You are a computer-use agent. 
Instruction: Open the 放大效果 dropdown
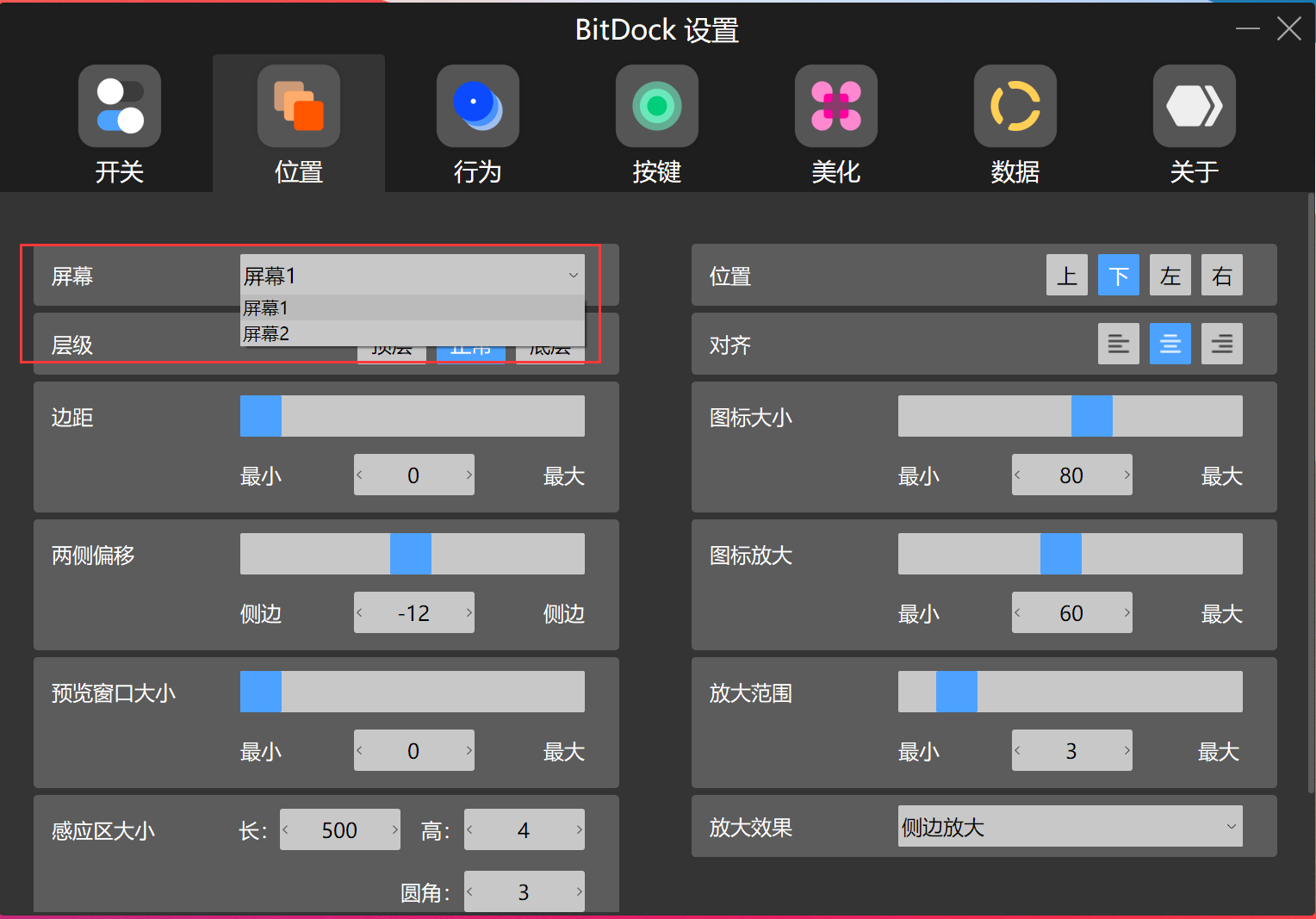(x=1071, y=826)
